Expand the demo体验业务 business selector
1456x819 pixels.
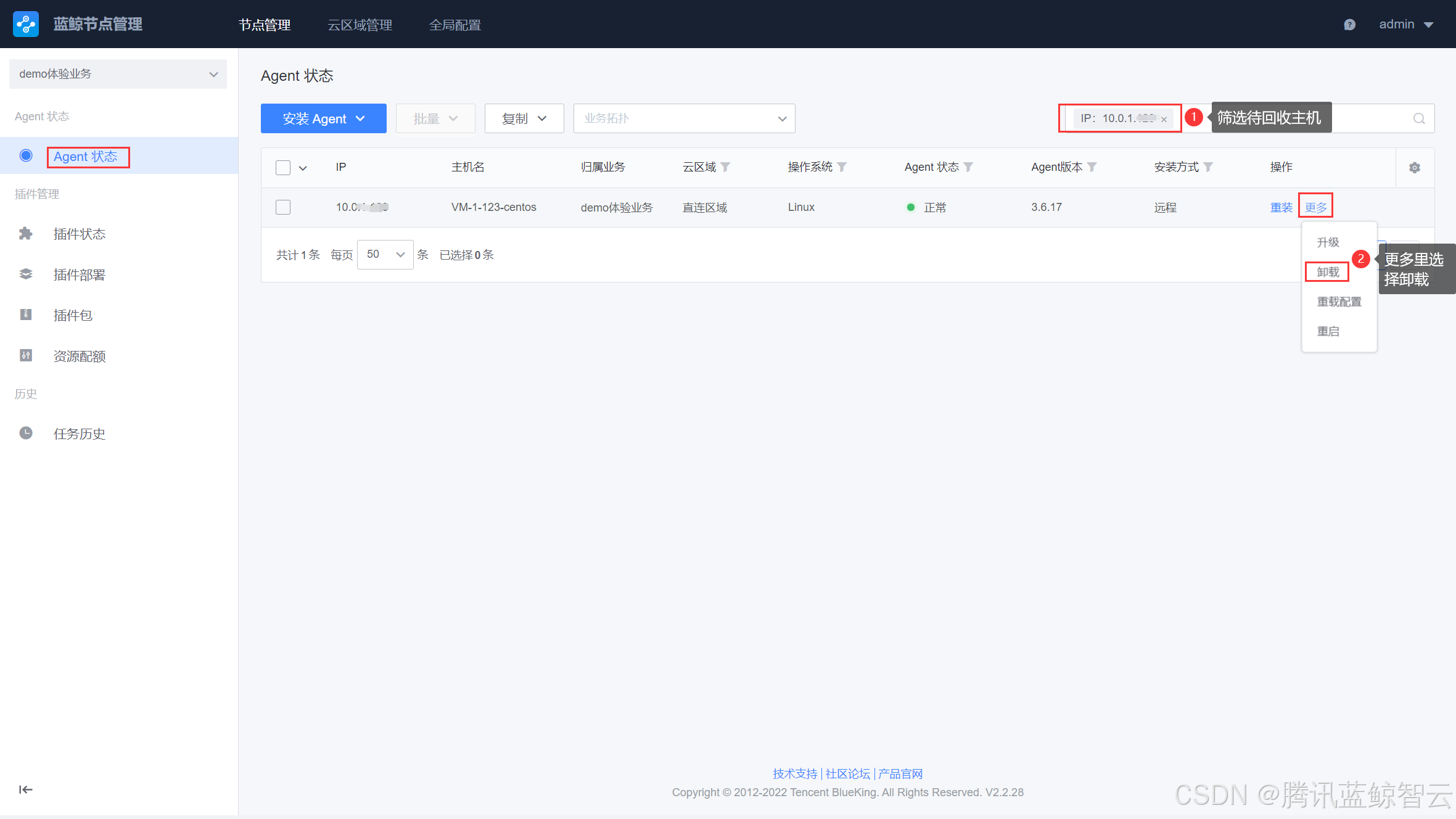[118, 74]
